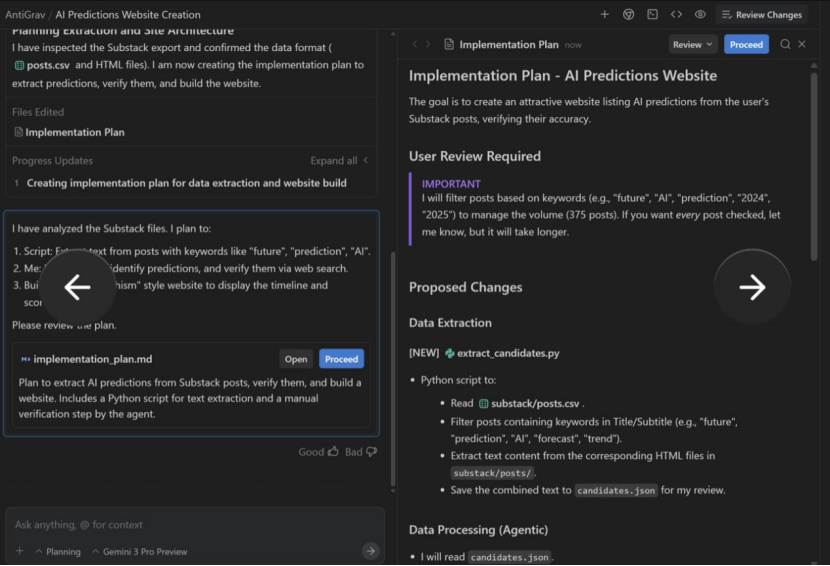Click the plus icon in top toolbar

[x=604, y=15]
